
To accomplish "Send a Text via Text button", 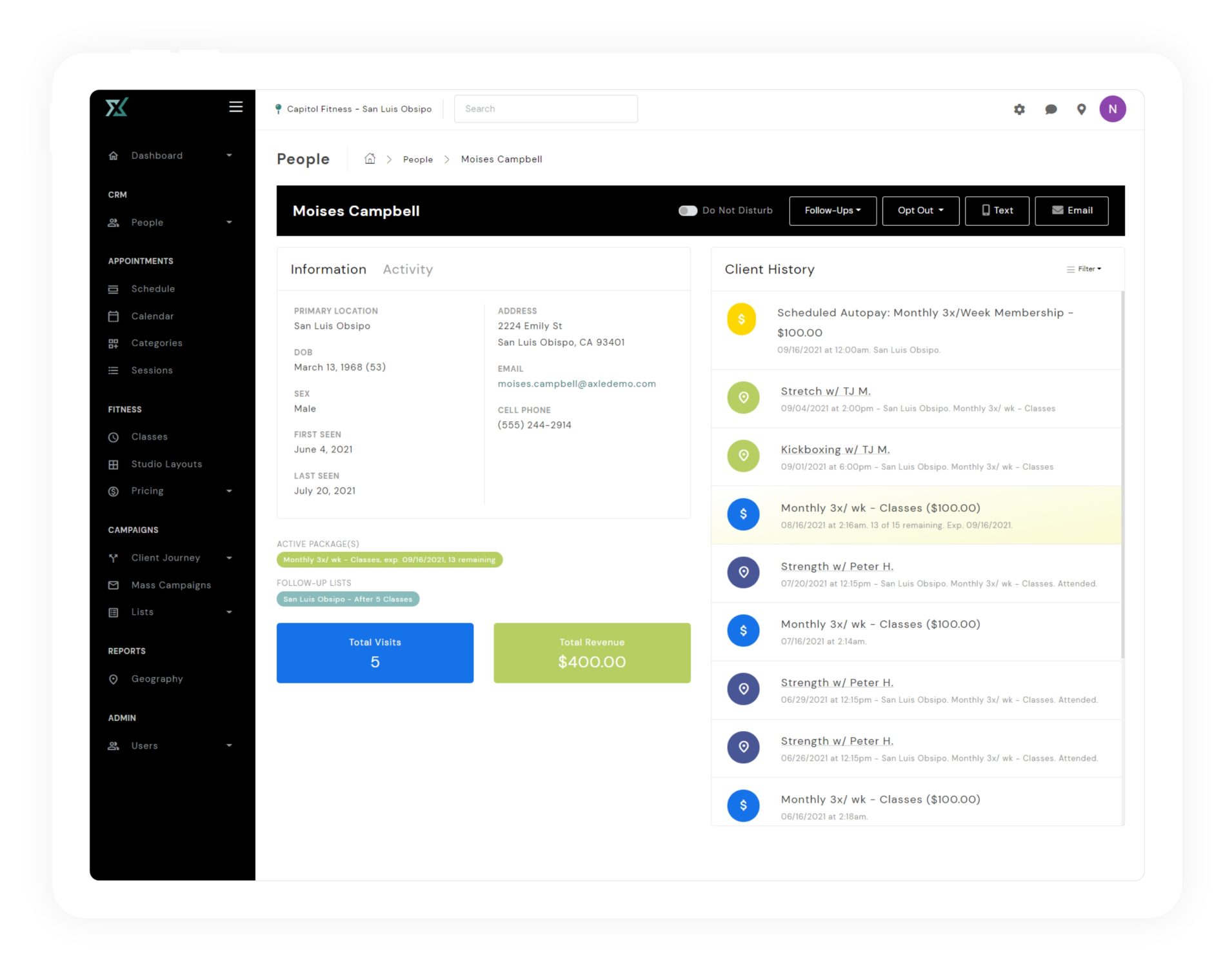I will [997, 211].
